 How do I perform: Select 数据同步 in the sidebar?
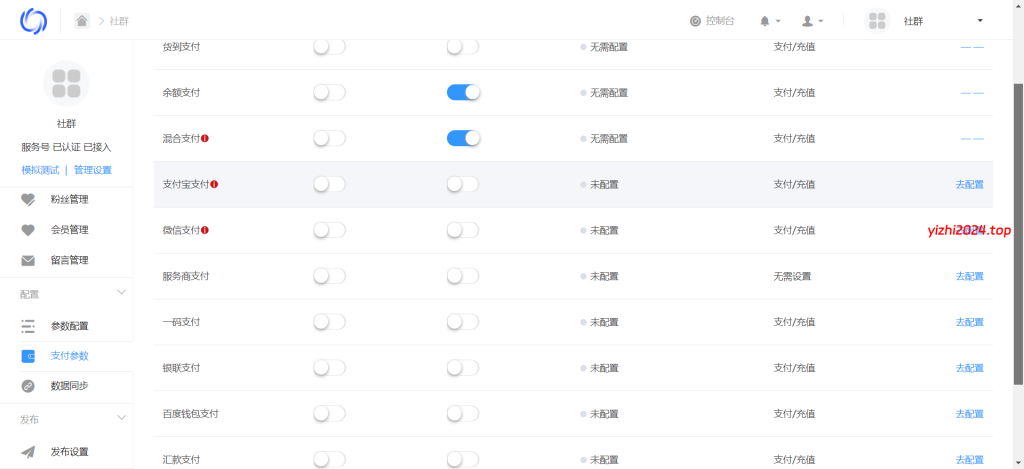(69, 386)
